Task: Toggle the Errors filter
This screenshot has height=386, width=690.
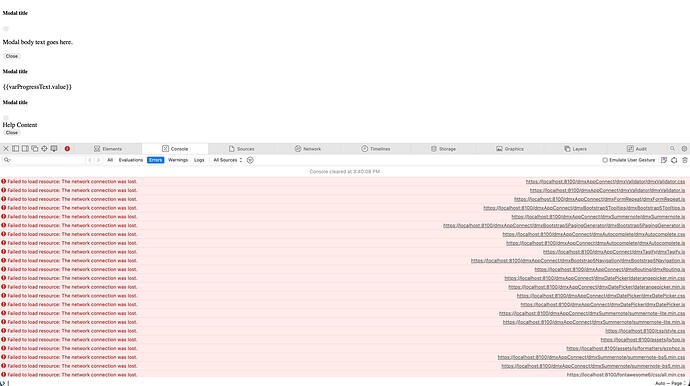Action: point(155,160)
